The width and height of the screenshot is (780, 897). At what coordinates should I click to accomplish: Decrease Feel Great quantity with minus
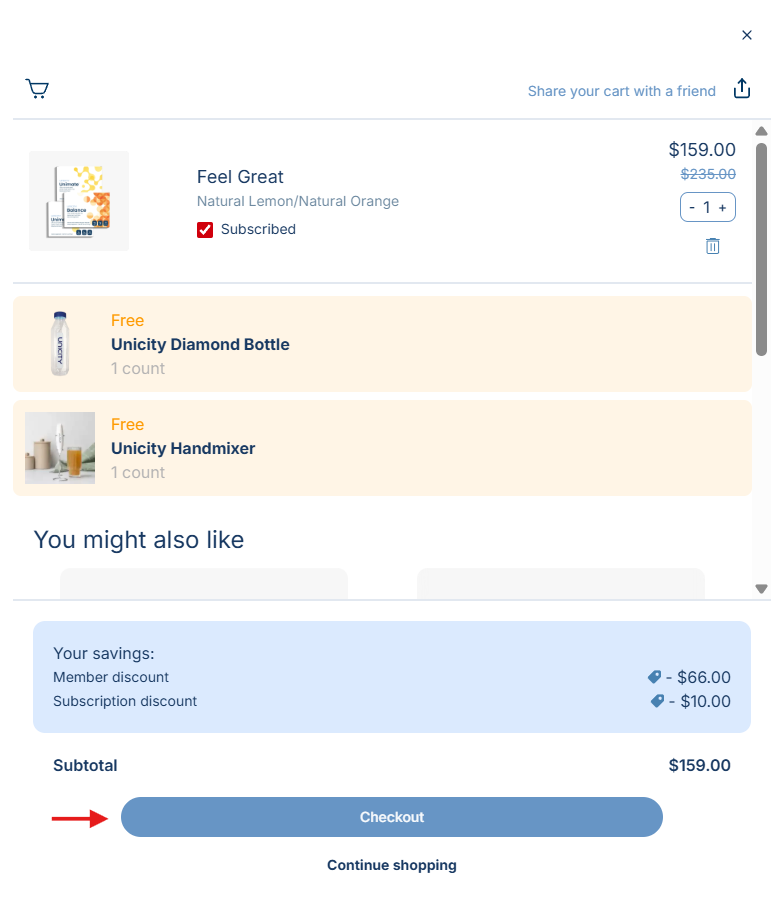(692, 208)
